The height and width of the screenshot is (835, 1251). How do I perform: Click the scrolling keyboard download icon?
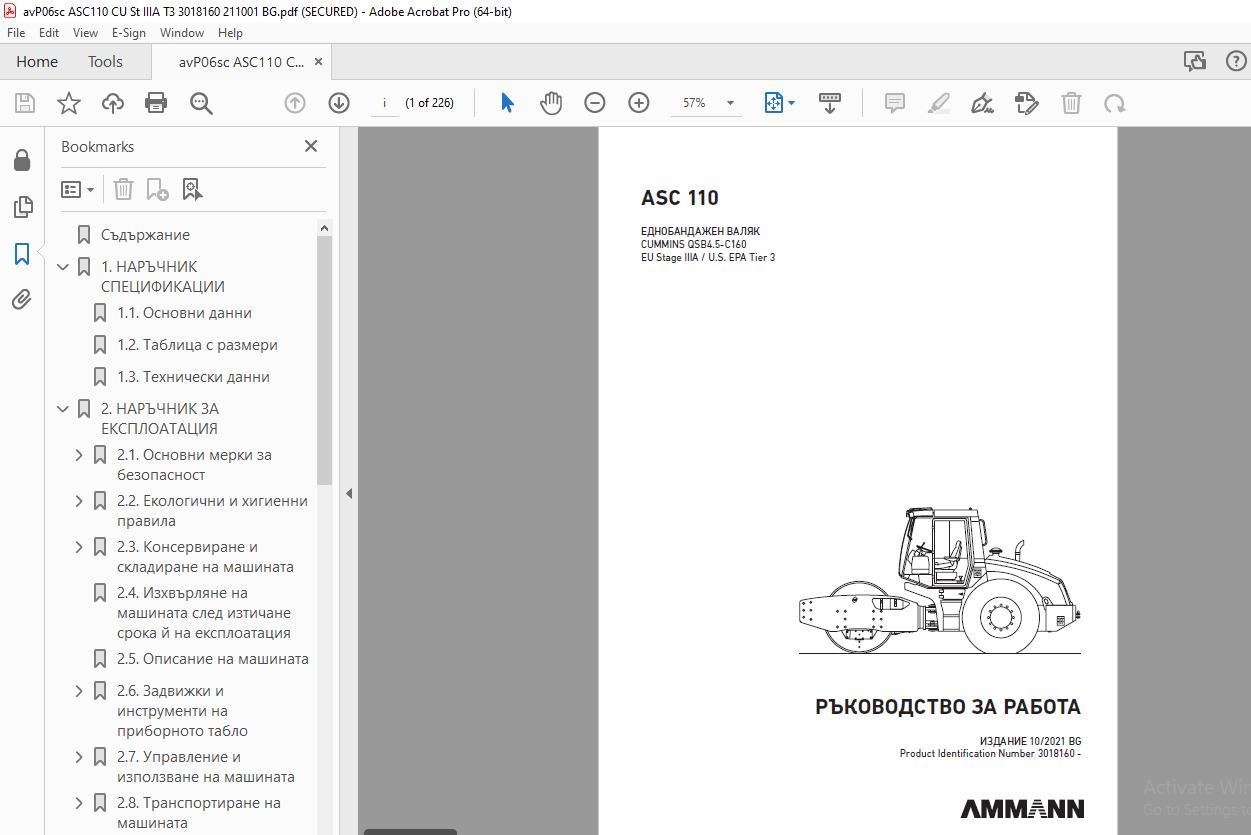tap(829, 103)
